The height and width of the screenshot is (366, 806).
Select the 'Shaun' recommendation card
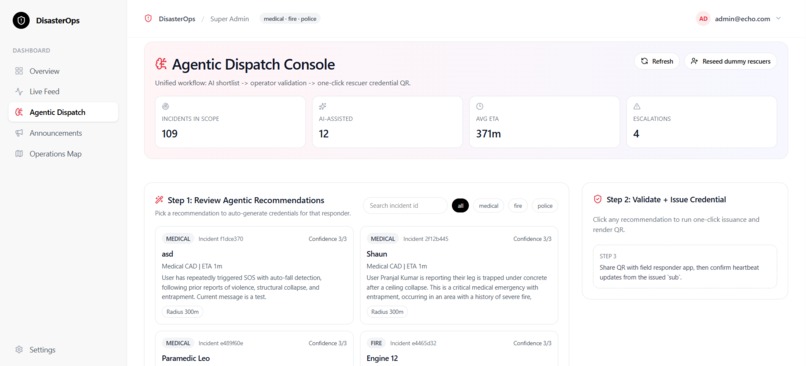459,275
